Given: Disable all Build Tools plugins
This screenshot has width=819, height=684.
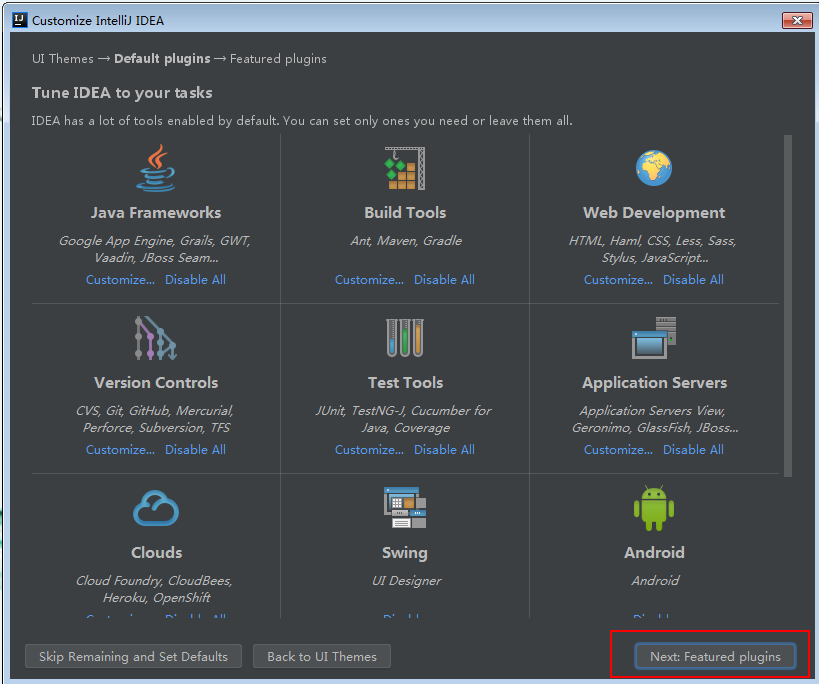Looking at the screenshot, I should point(444,280).
